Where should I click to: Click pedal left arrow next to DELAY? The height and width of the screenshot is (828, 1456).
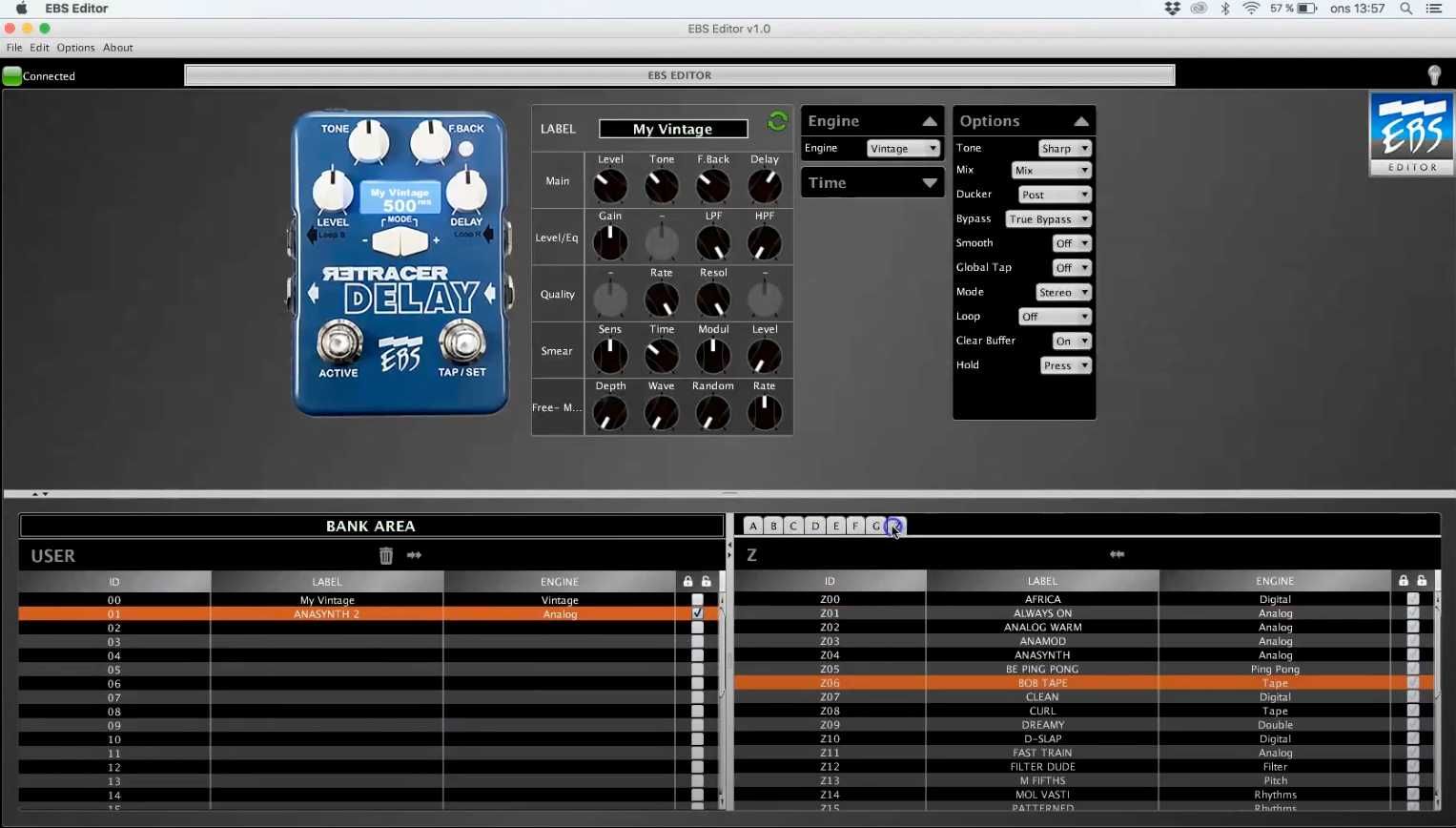314,294
